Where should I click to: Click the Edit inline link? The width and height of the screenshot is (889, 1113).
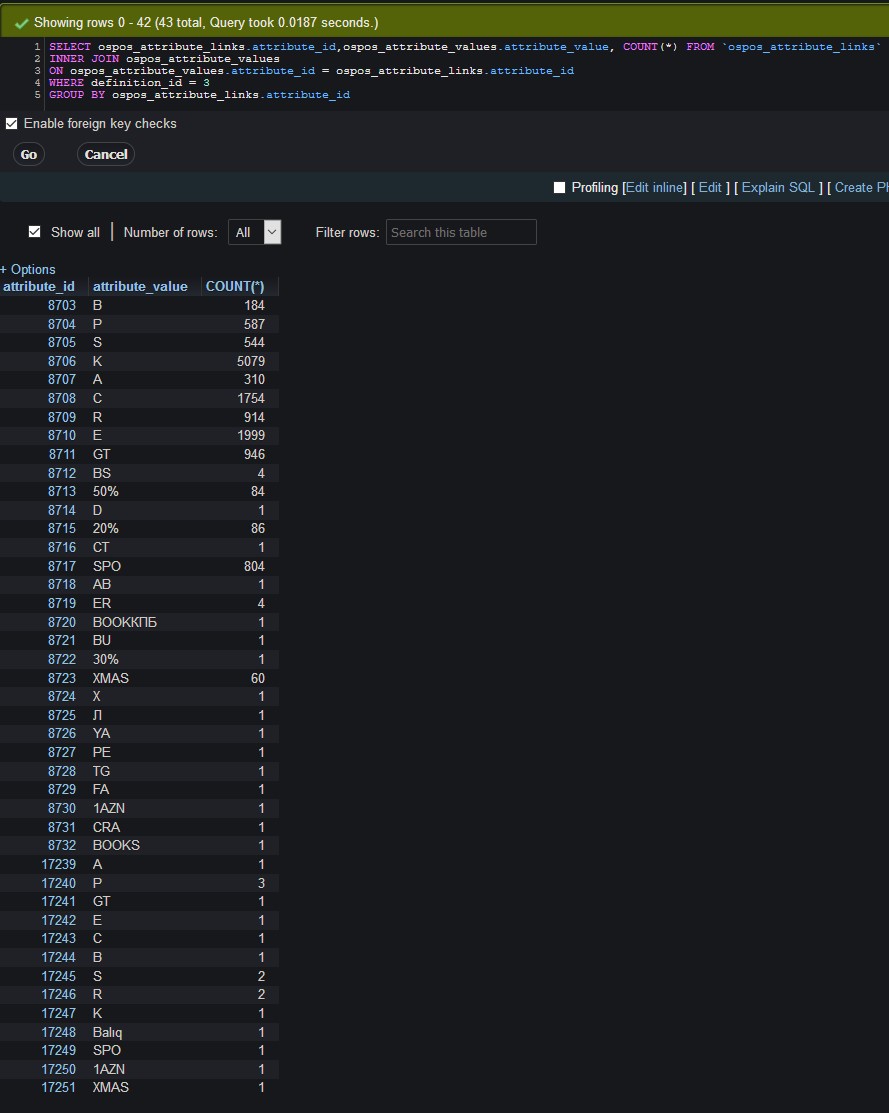(654, 187)
